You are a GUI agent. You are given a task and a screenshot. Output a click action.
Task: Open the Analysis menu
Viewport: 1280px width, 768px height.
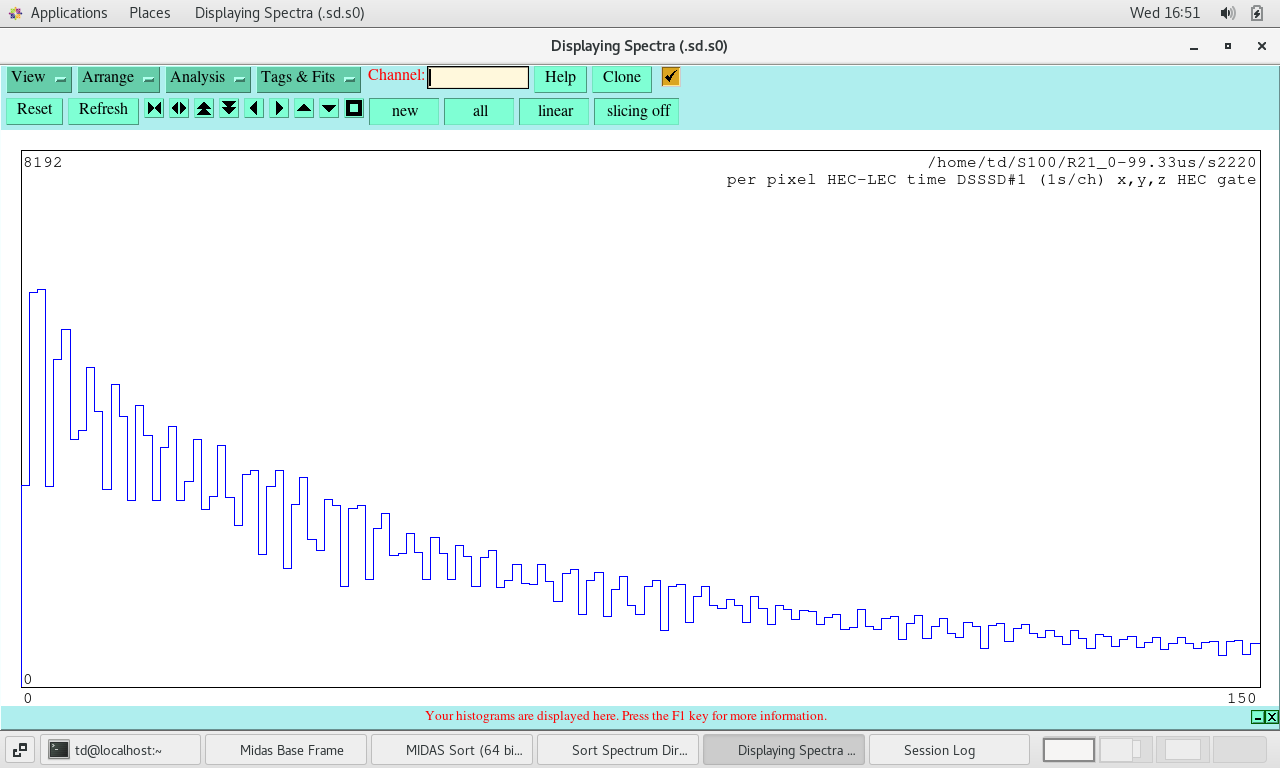click(x=208, y=78)
